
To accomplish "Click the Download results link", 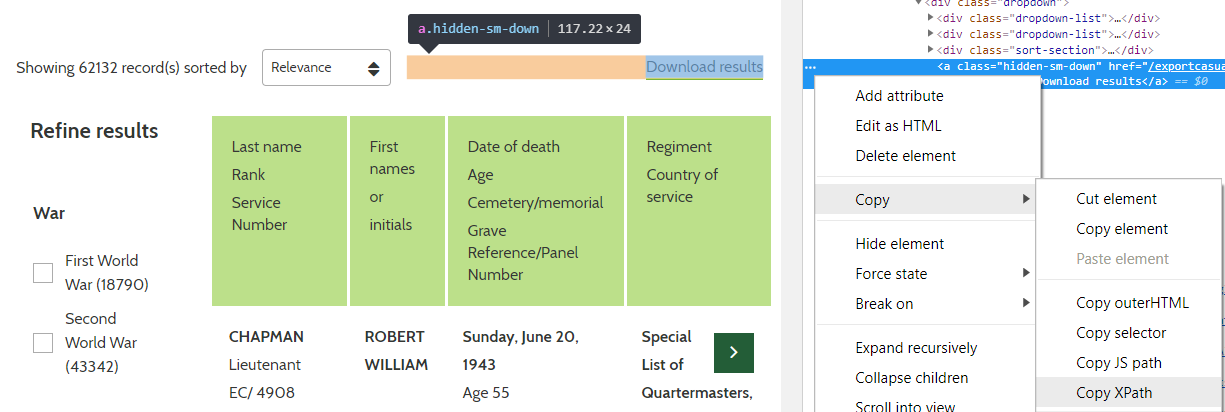I will pyautogui.click(x=704, y=67).
